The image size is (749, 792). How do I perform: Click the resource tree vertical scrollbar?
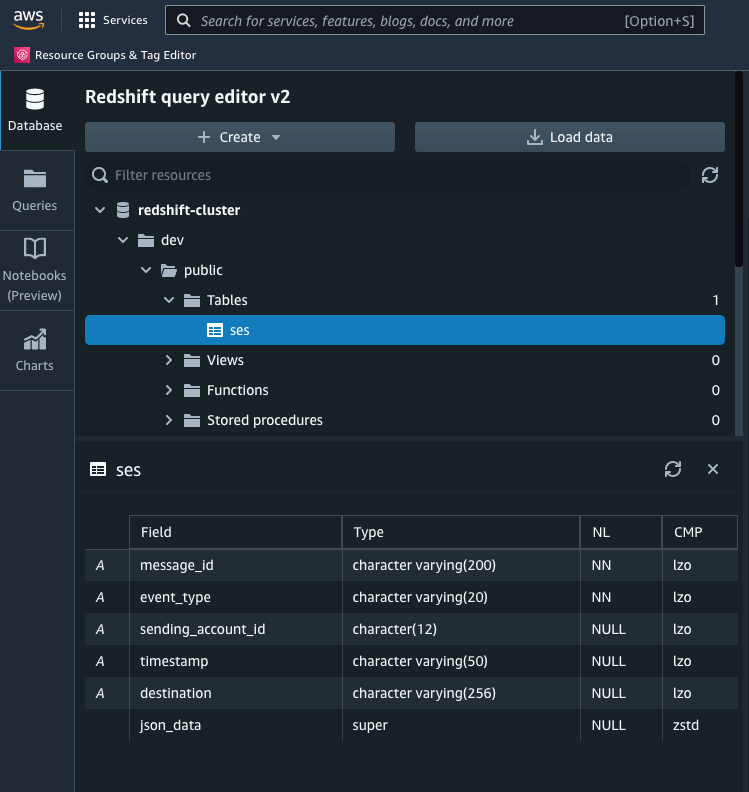738,169
